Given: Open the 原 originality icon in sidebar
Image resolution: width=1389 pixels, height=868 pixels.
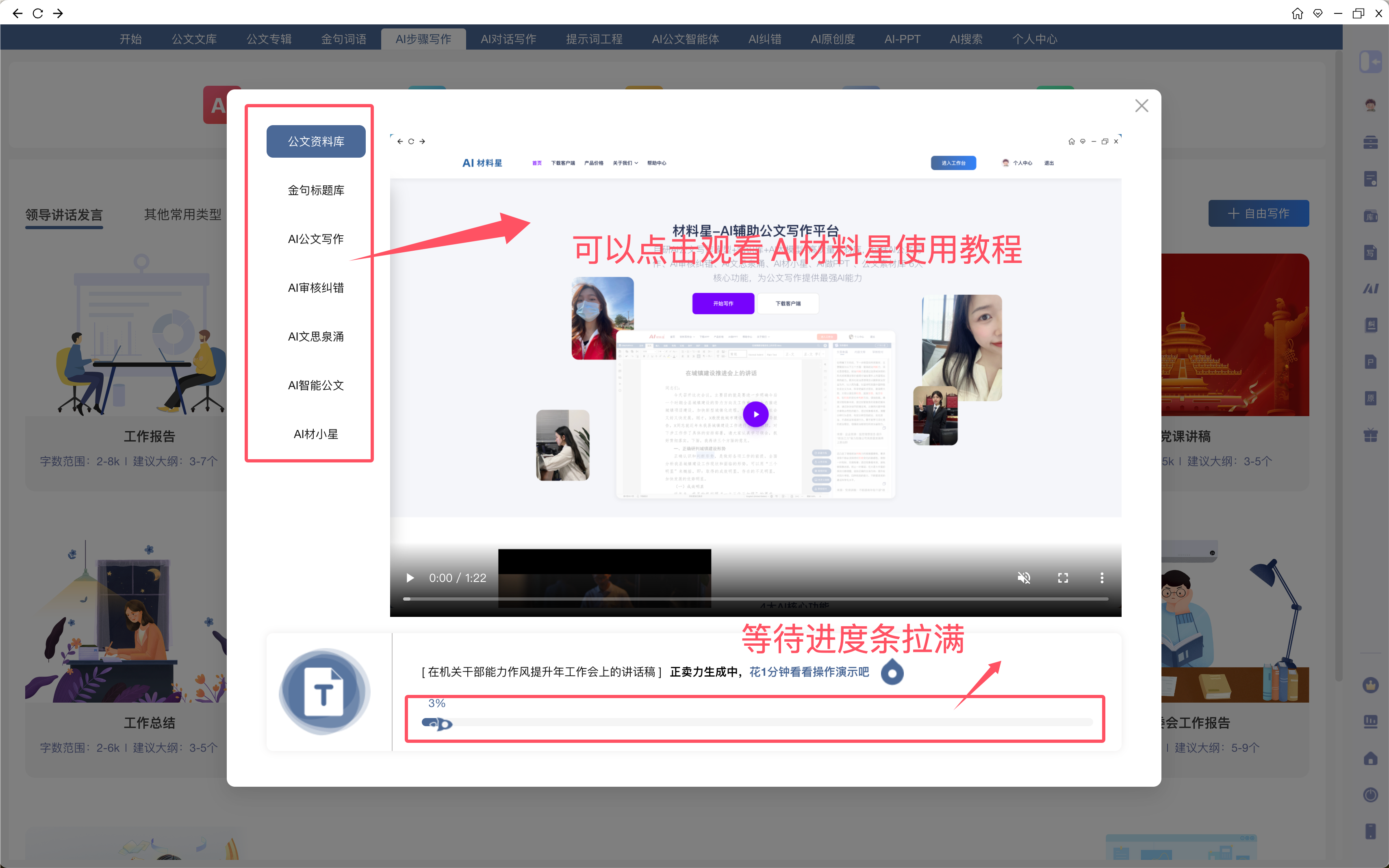Looking at the screenshot, I should tap(1370, 398).
